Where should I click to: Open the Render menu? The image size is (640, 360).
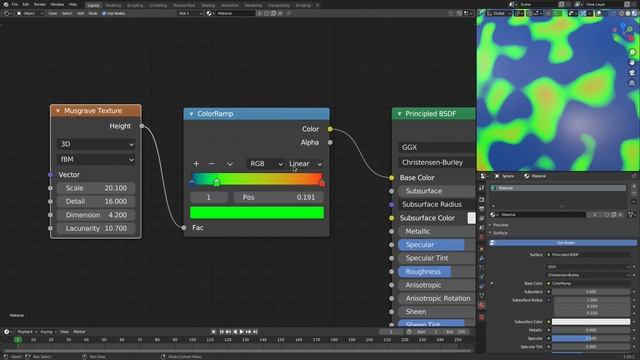(40, 4)
